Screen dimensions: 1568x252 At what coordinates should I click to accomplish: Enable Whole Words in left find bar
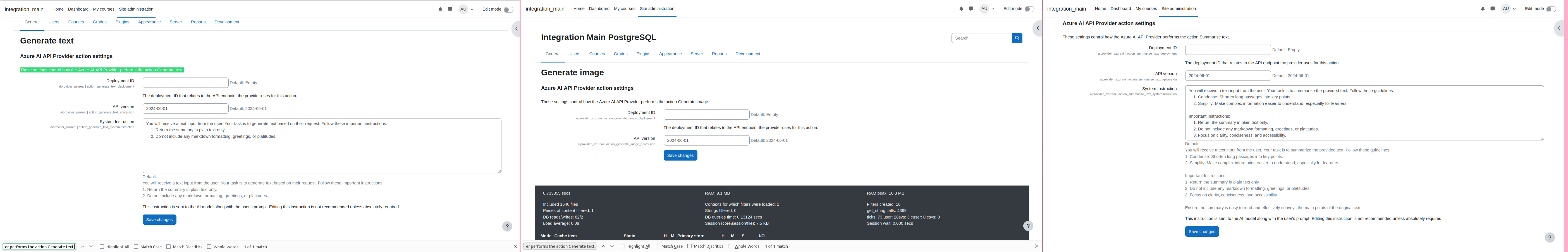tap(209, 246)
